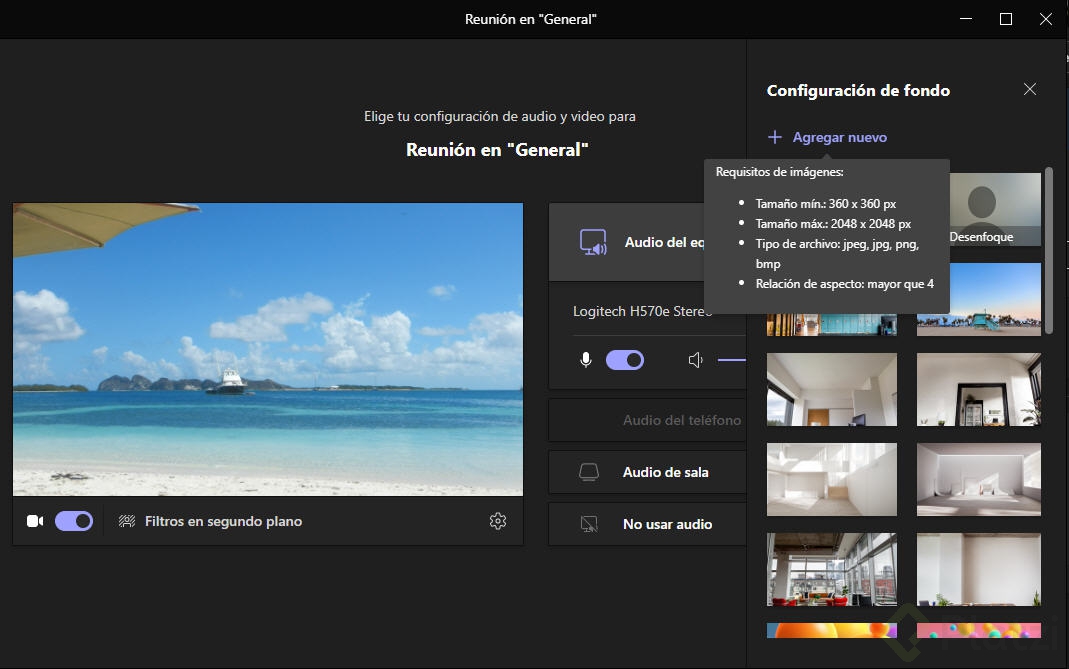The width and height of the screenshot is (1069, 669).
Task: Select Audio de sala option
Action: click(665, 472)
